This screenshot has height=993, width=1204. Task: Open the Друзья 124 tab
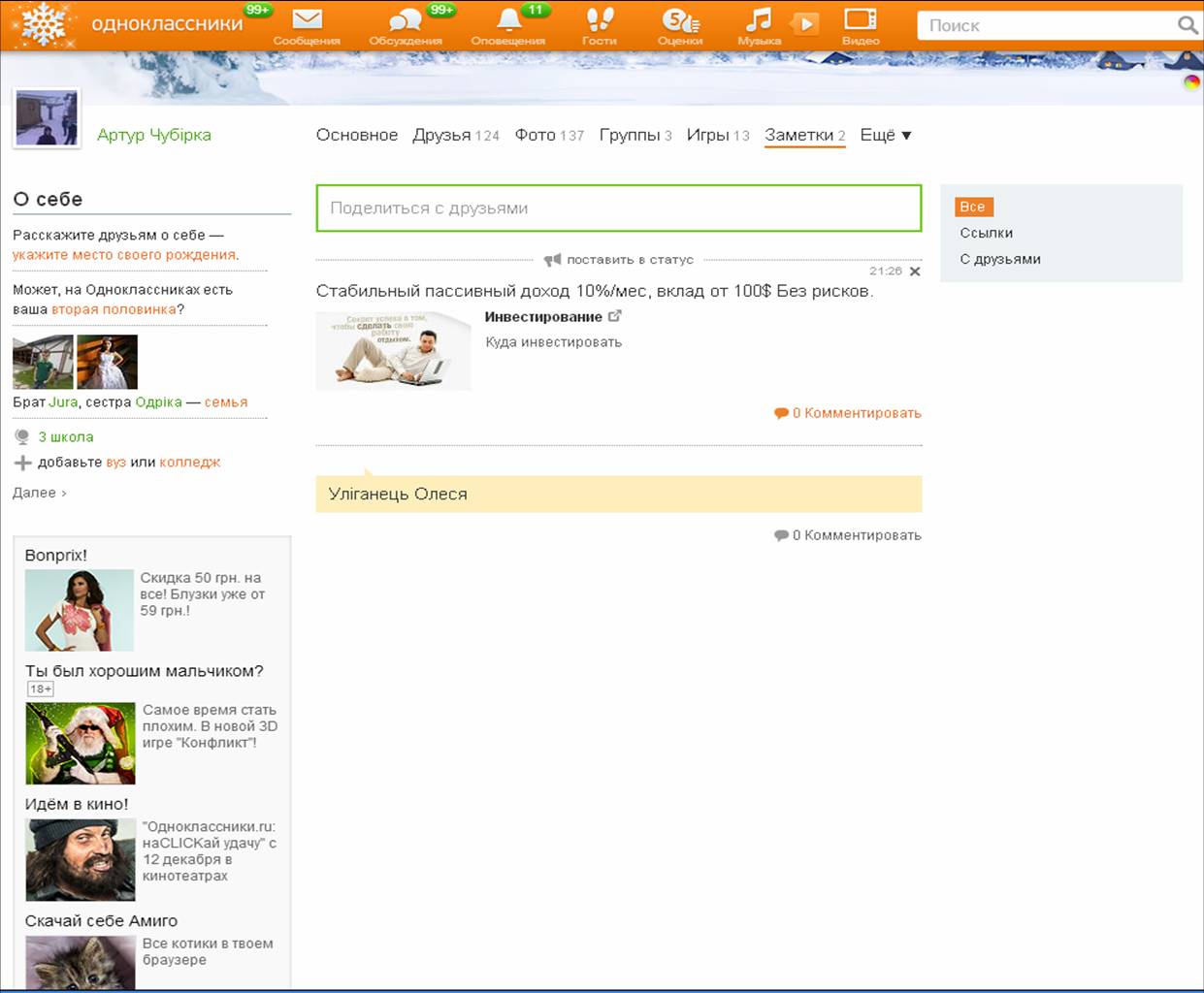tap(456, 135)
